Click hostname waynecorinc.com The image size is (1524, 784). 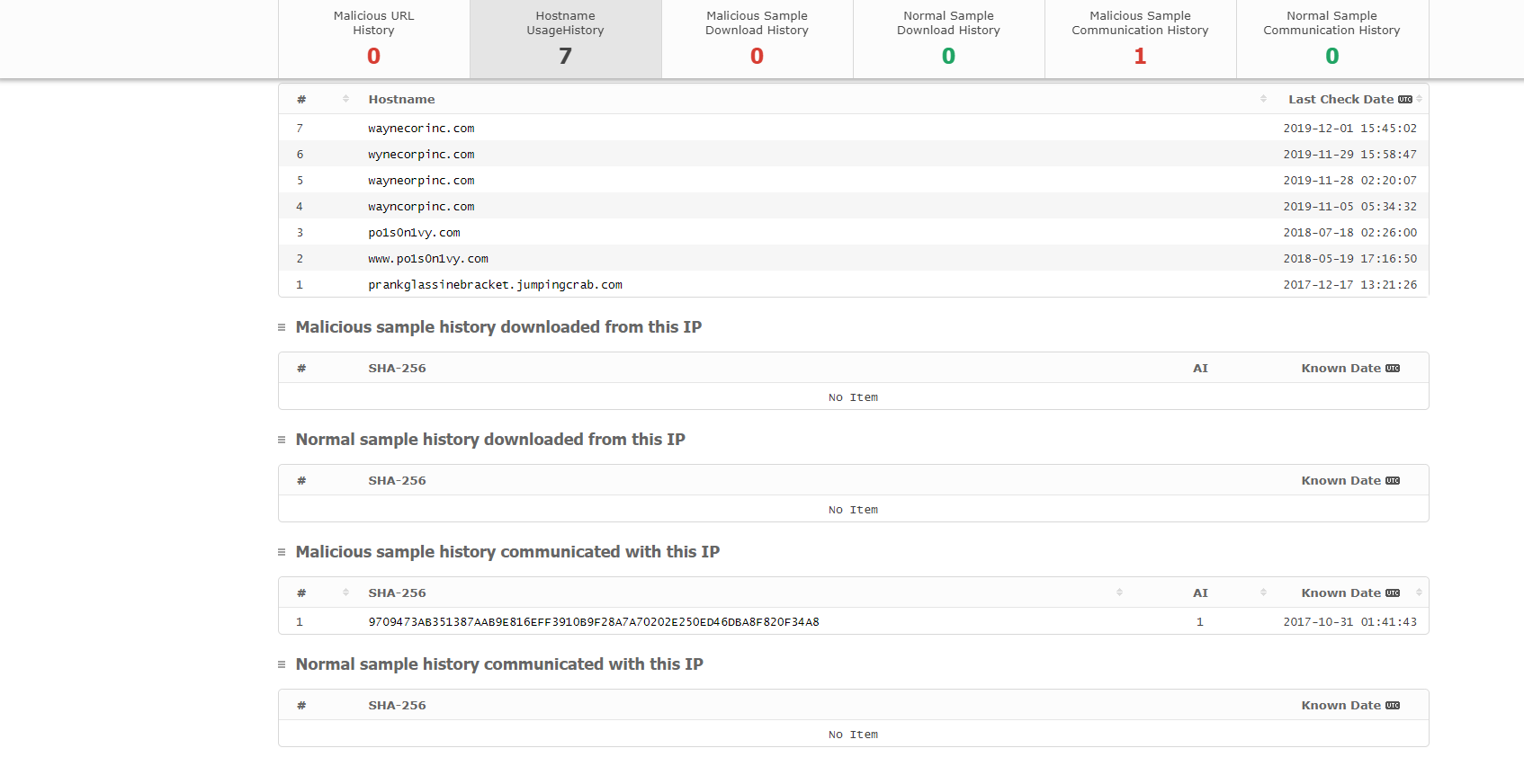421,129
